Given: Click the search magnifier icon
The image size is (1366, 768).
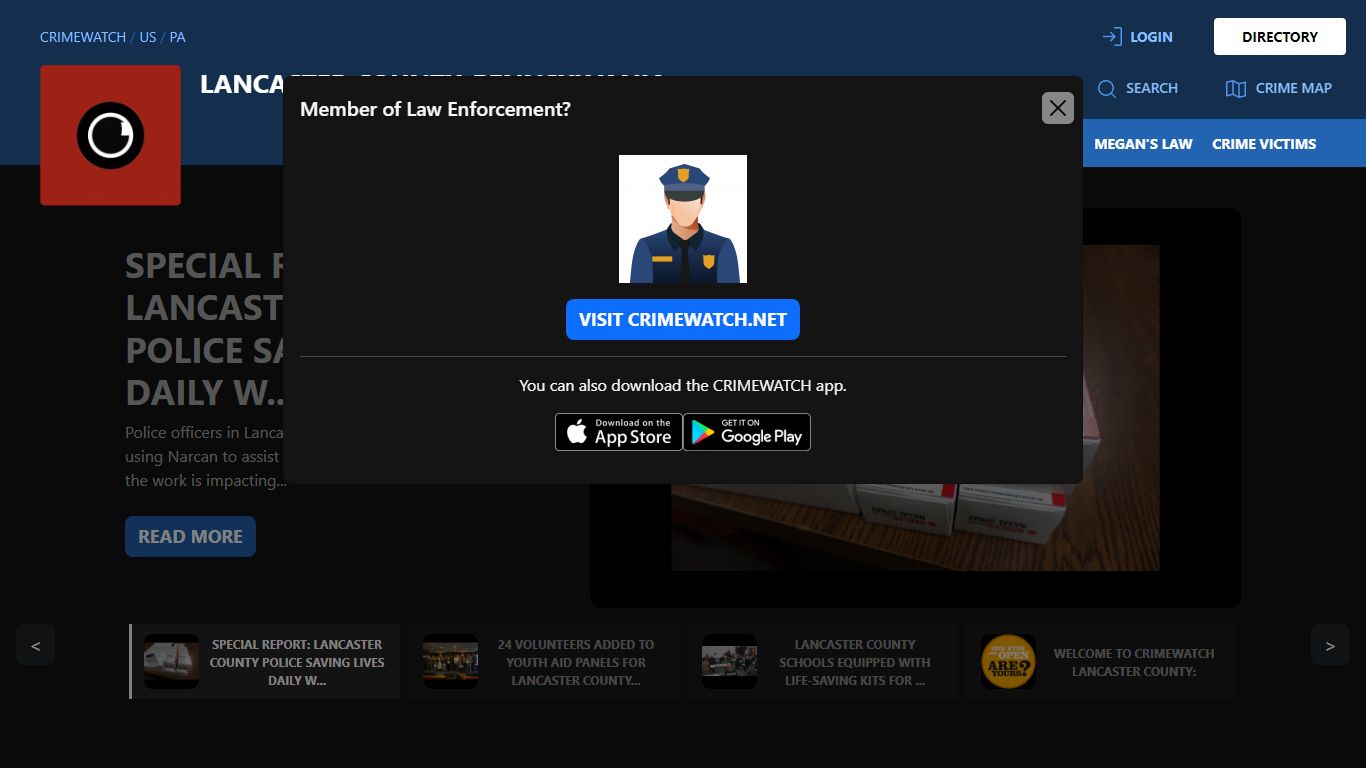Looking at the screenshot, I should (1107, 88).
